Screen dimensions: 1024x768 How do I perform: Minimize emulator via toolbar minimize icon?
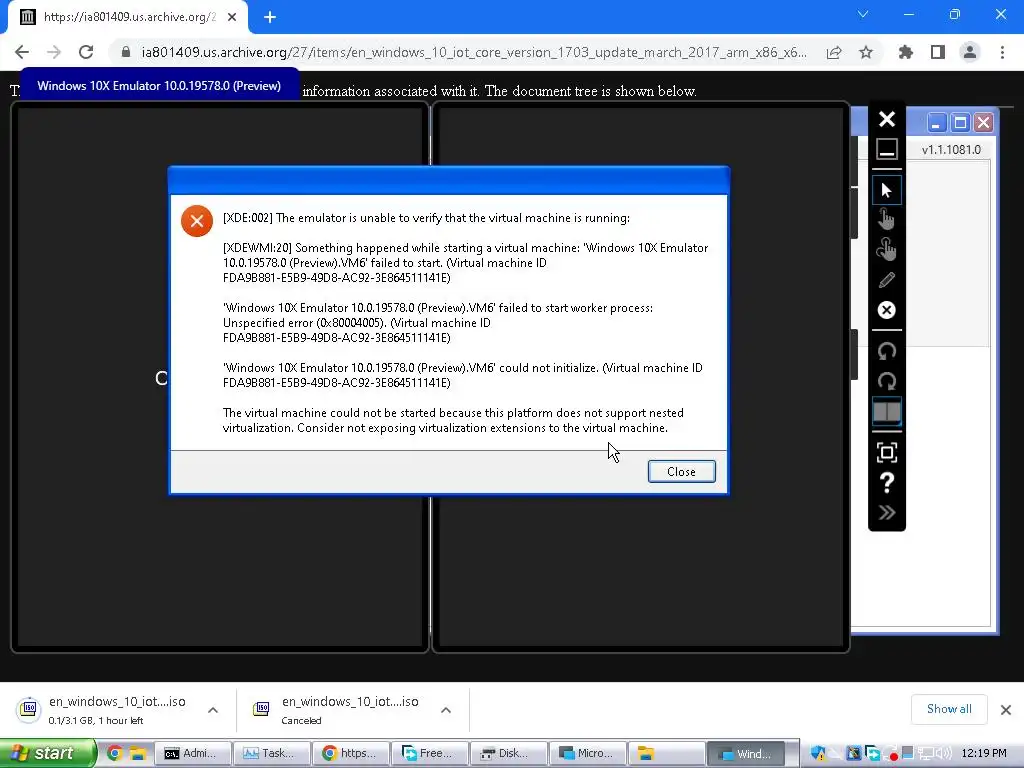click(886, 150)
